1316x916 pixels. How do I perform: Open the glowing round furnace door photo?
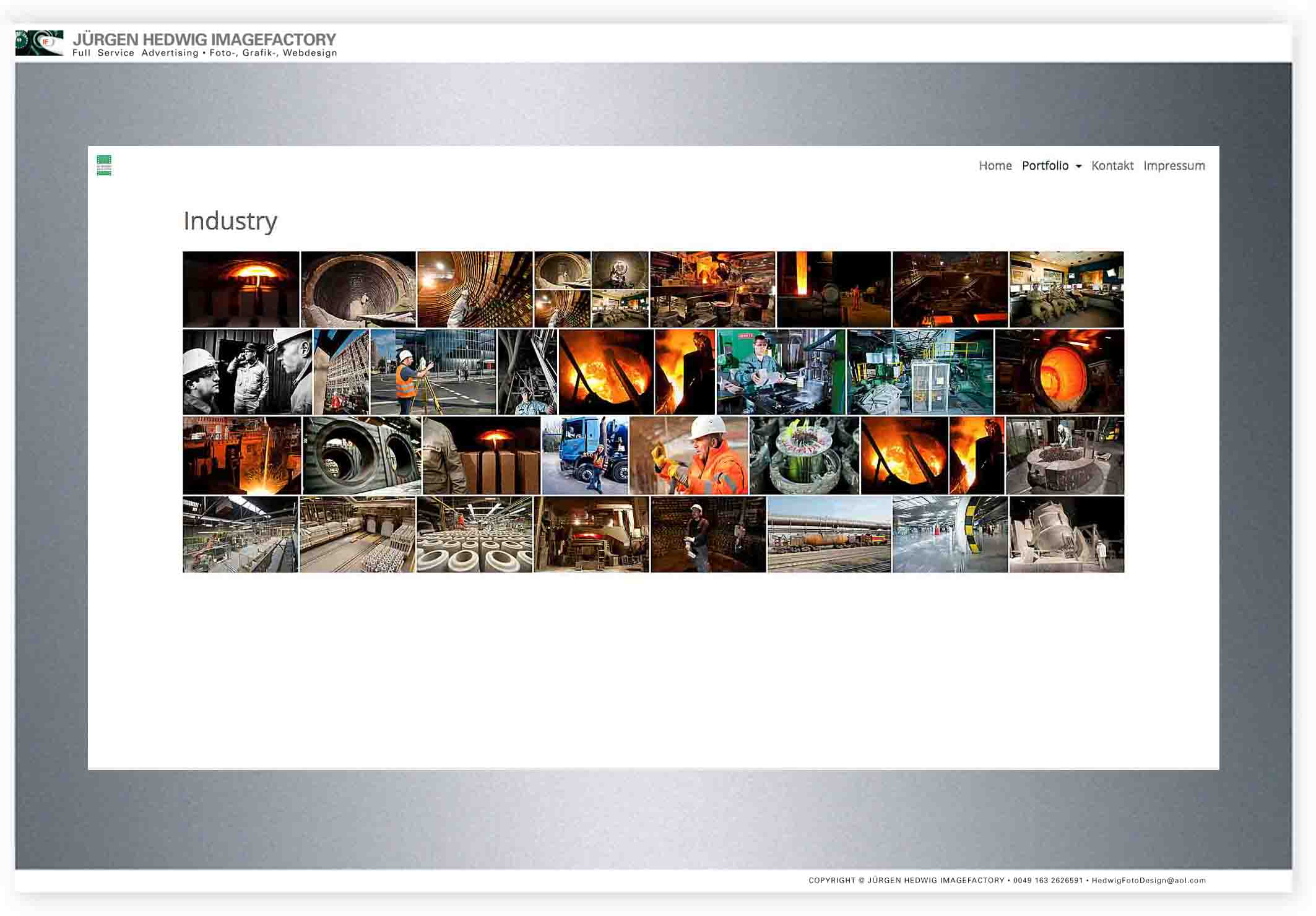coord(1059,372)
